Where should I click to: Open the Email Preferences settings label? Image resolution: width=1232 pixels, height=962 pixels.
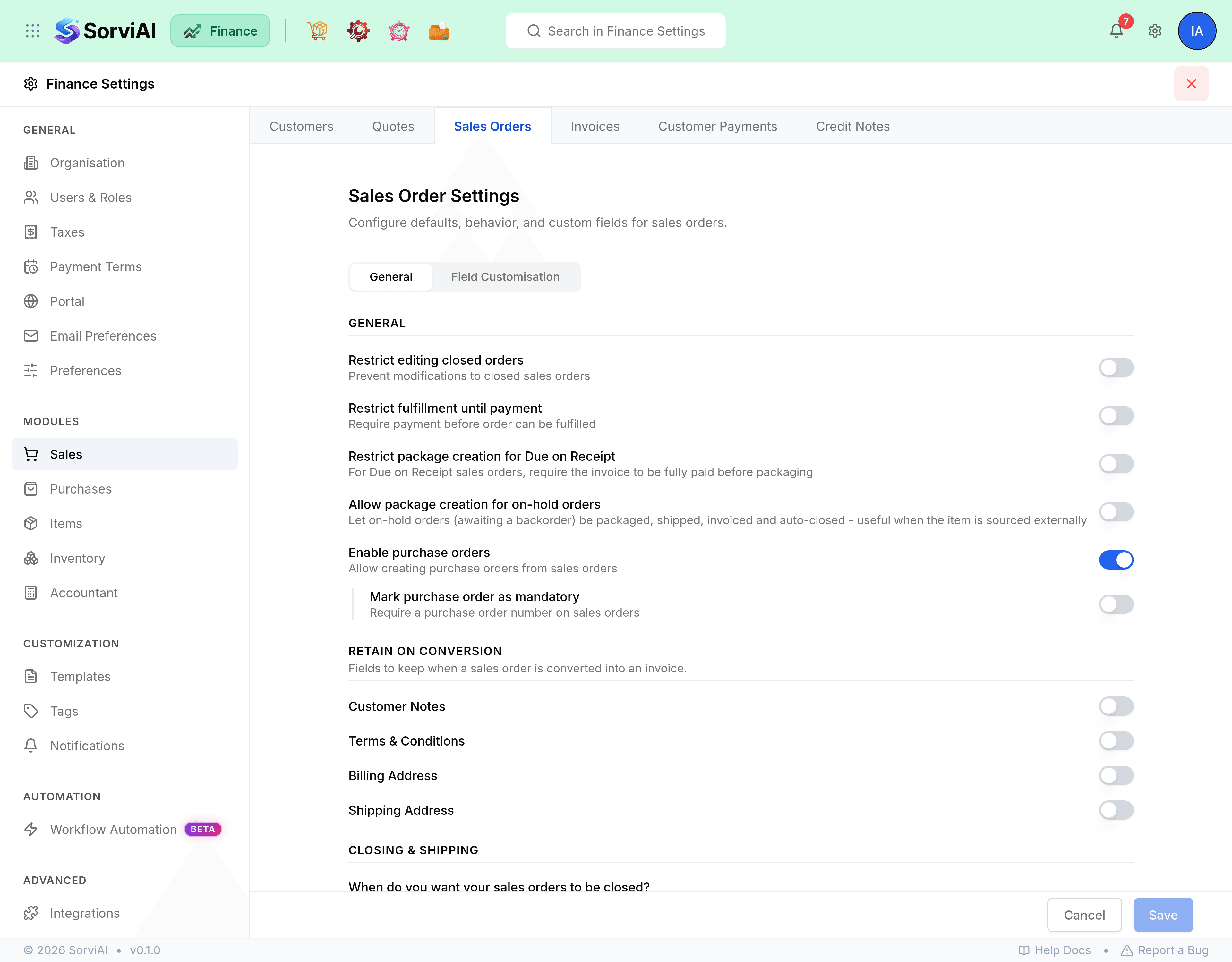coord(103,336)
